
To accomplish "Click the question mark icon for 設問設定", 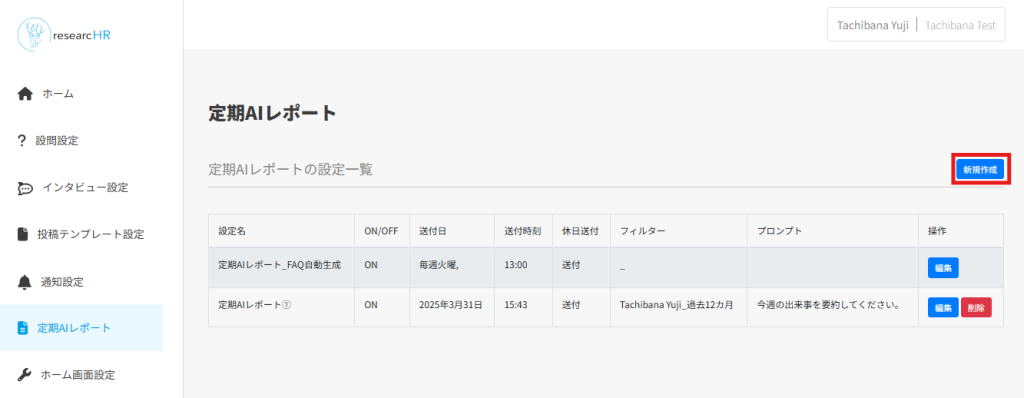I will tap(22, 141).
